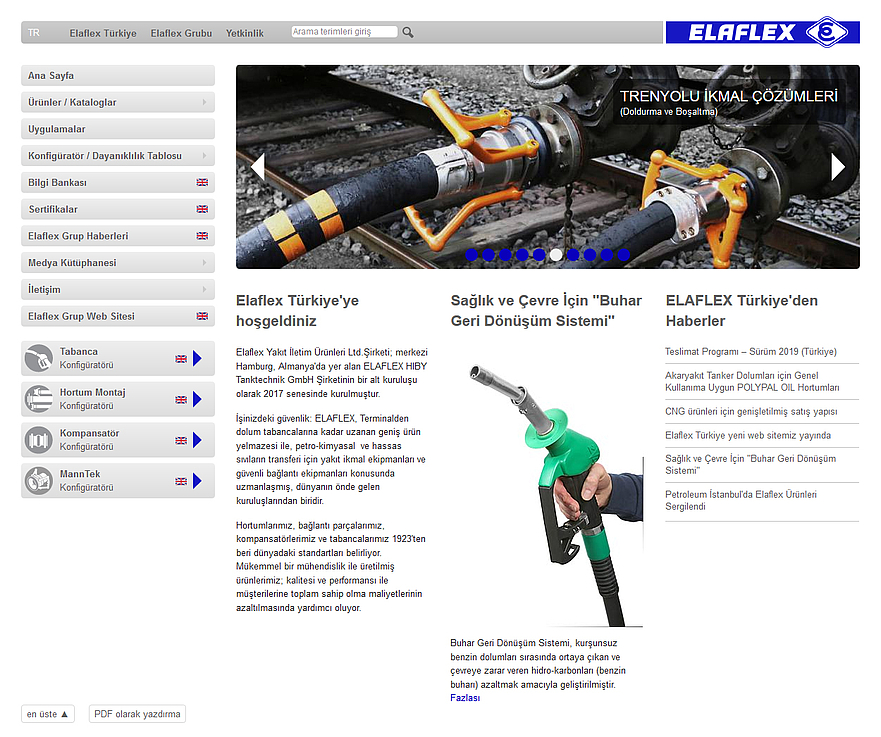Click 'ELAFLEX Türkiye'den Haberler' heading
Image resolution: width=881 pixels, height=737 pixels.
click(742, 311)
